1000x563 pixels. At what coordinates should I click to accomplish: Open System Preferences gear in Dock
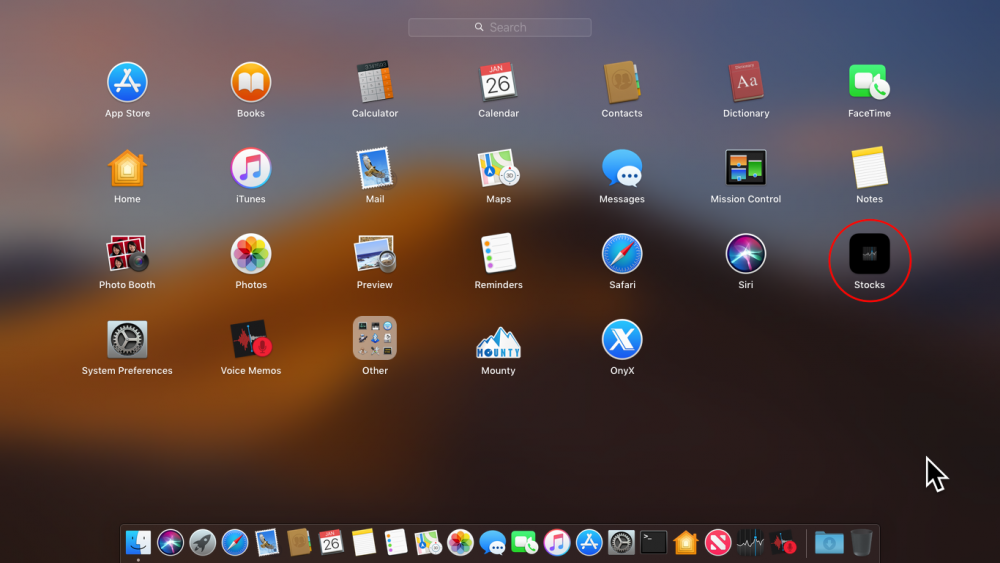pyautogui.click(x=621, y=543)
